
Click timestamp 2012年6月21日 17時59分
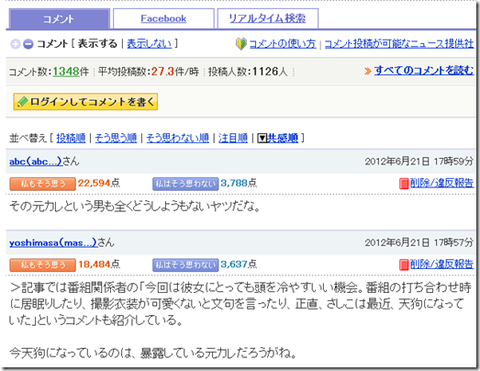pyautogui.click(x=419, y=162)
